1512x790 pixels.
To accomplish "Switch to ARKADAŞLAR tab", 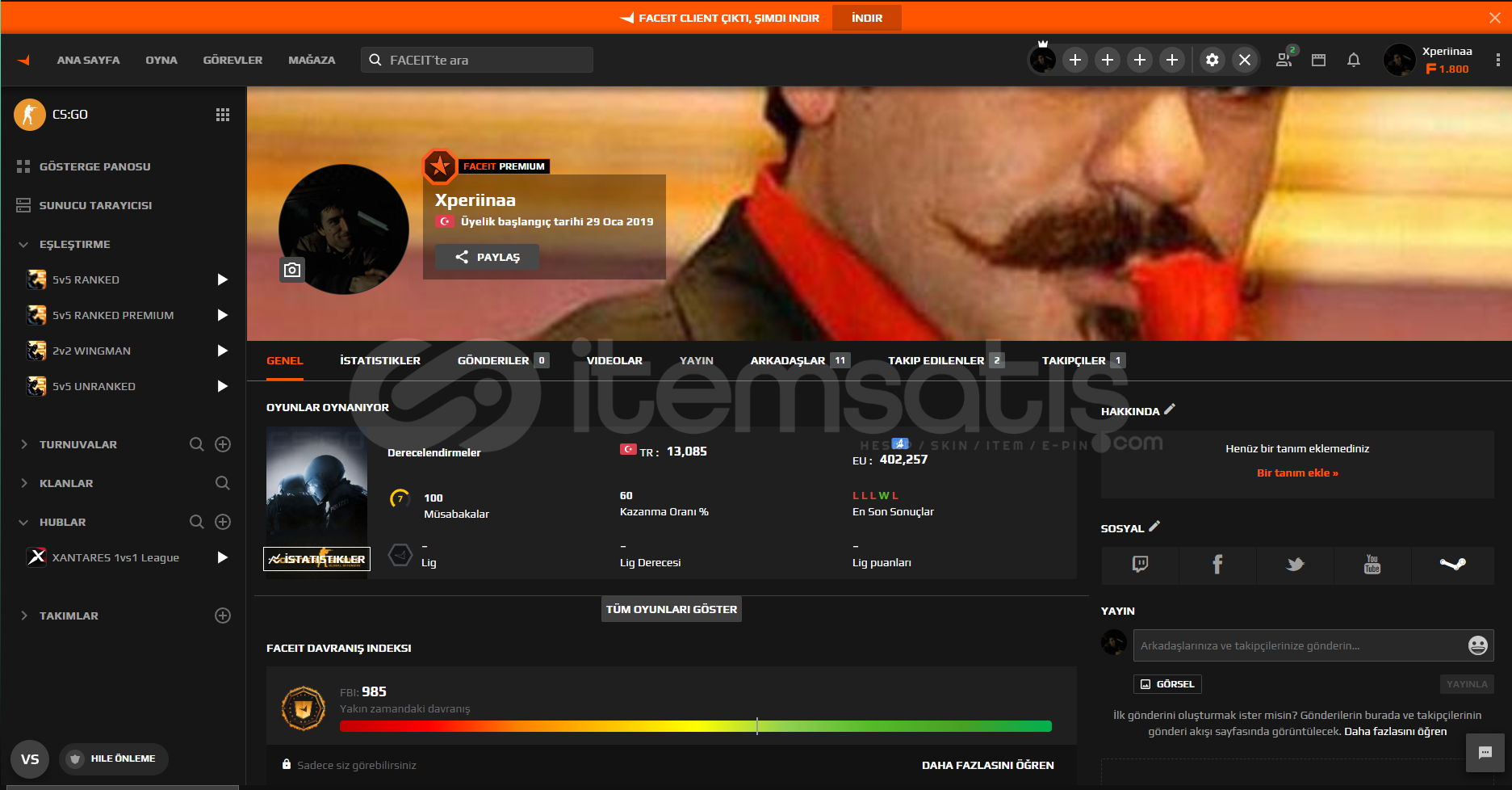I will point(799,360).
